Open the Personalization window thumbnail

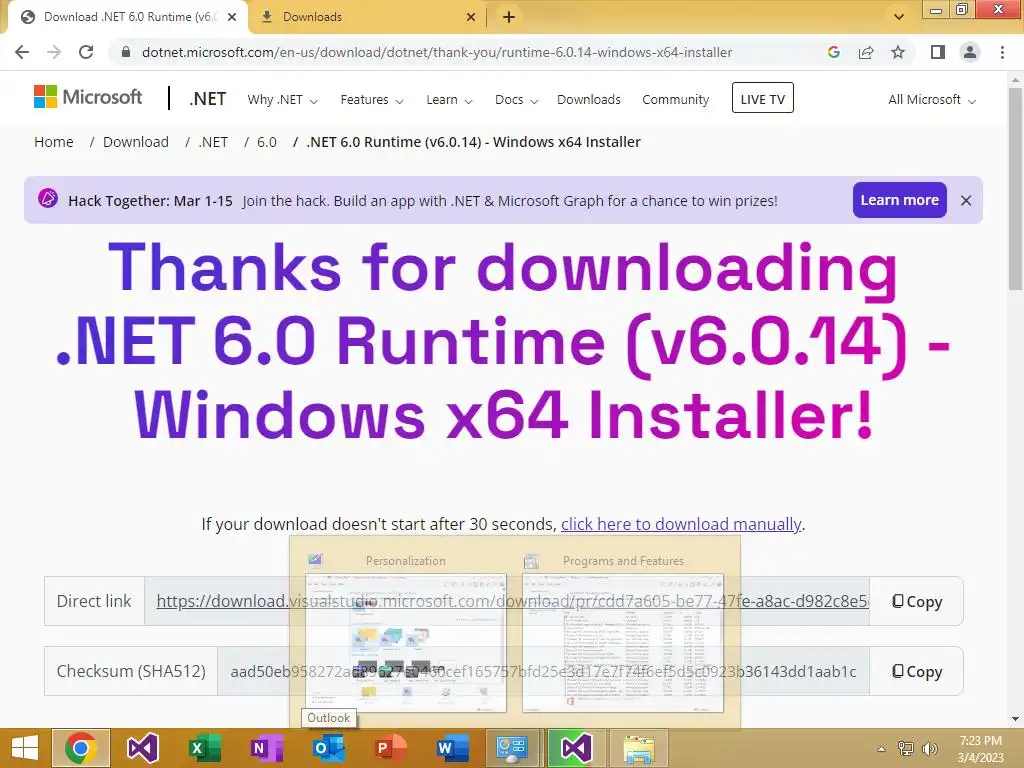coord(406,643)
